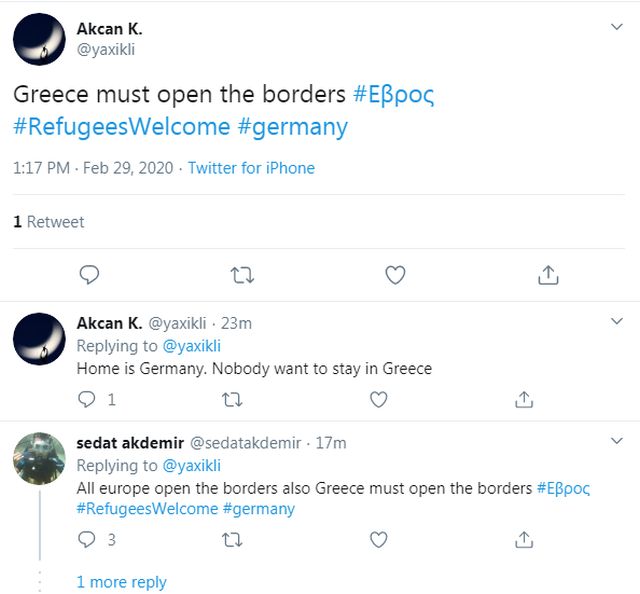Open sedat akdemir's profile picture

pos(39,458)
